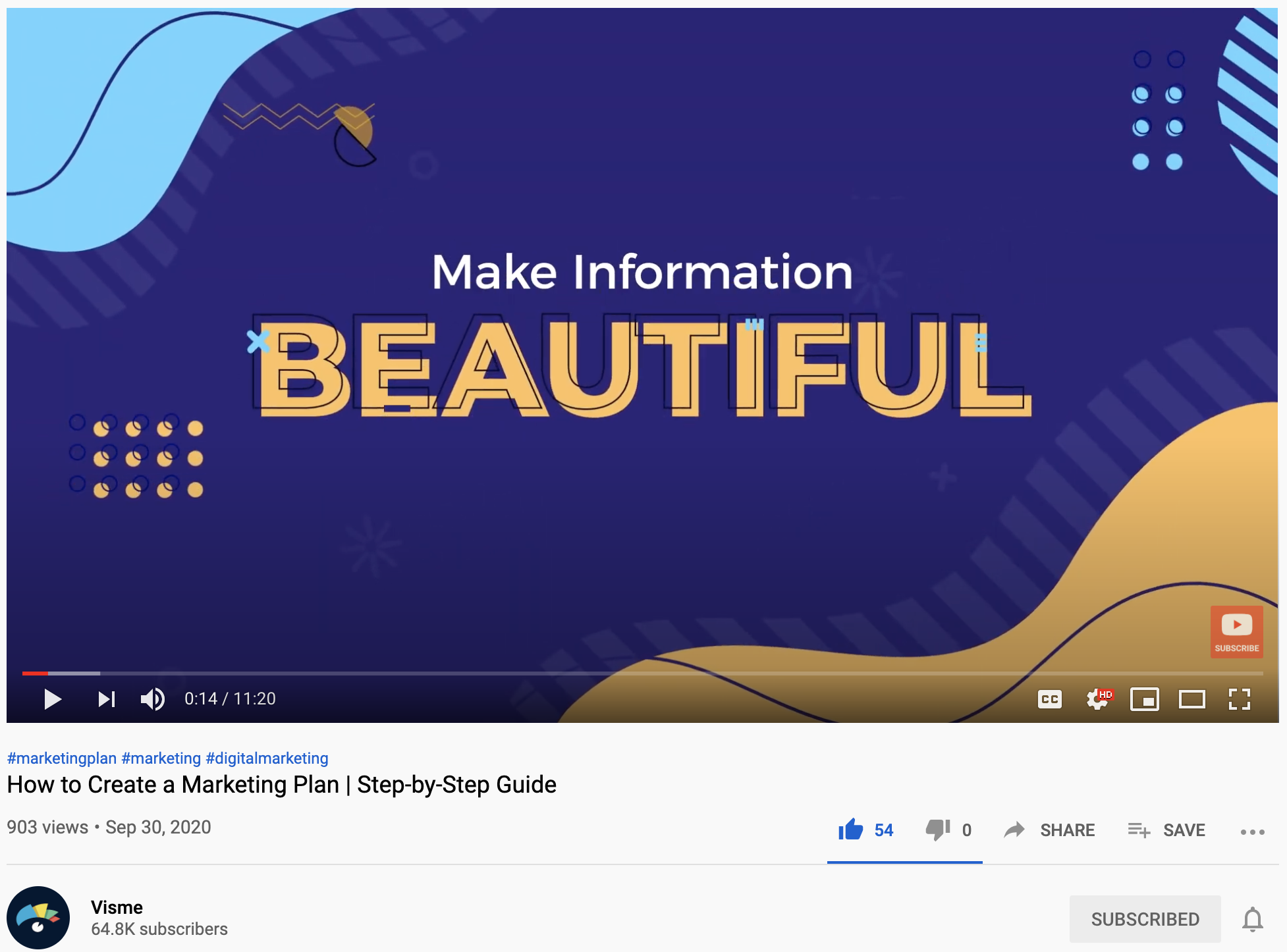Enter full screen mode
1287x952 pixels.
1239,699
